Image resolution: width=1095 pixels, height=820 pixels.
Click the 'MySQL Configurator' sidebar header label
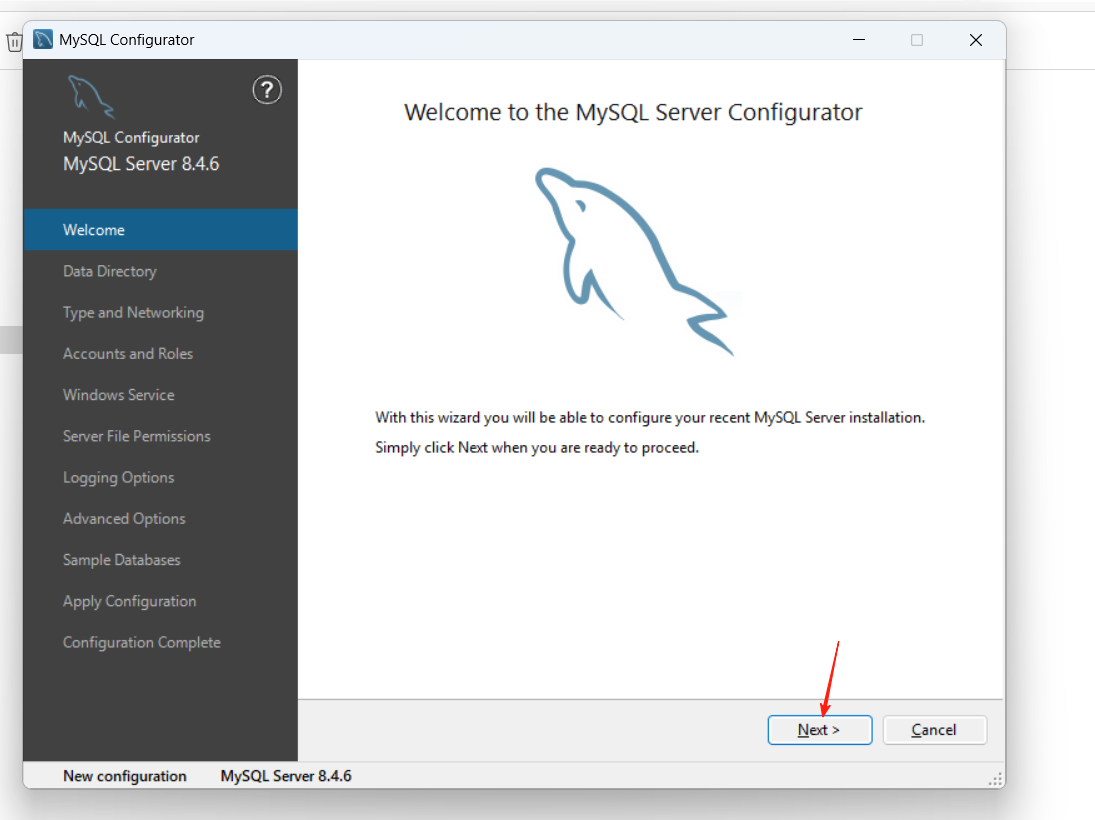coord(131,138)
